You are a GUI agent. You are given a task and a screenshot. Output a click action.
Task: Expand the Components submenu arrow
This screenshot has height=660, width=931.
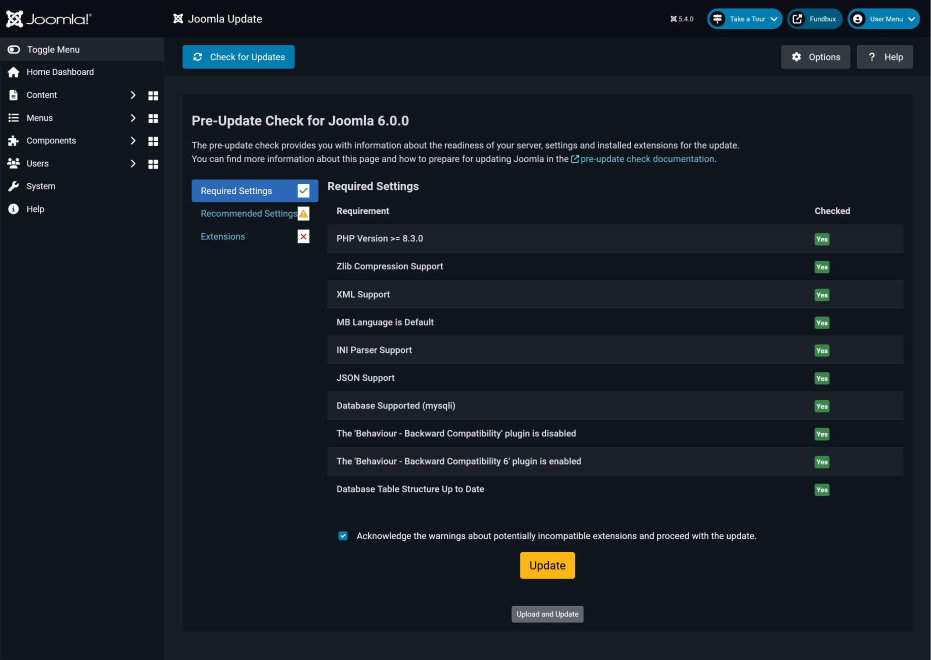(x=133, y=141)
